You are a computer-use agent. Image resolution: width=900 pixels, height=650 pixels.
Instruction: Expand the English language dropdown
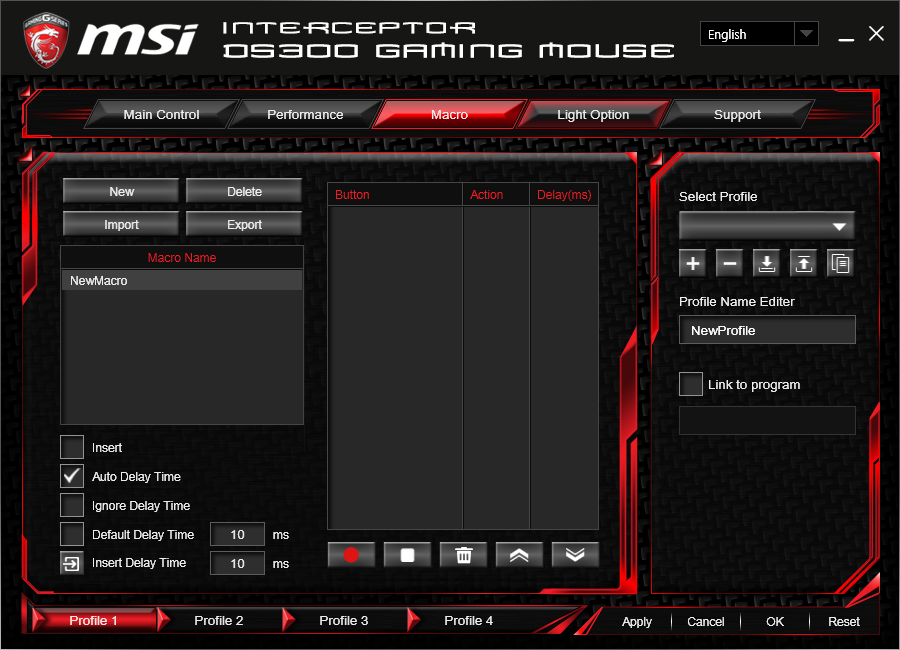(x=759, y=34)
